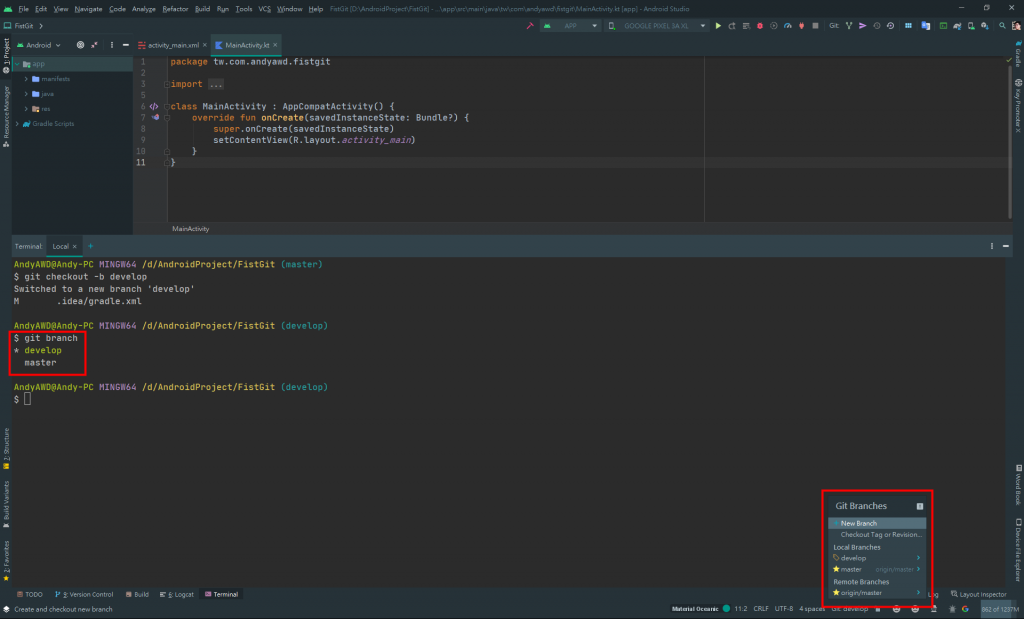Open the Build menu
This screenshot has width=1024, height=619.
tap(202, 9)
